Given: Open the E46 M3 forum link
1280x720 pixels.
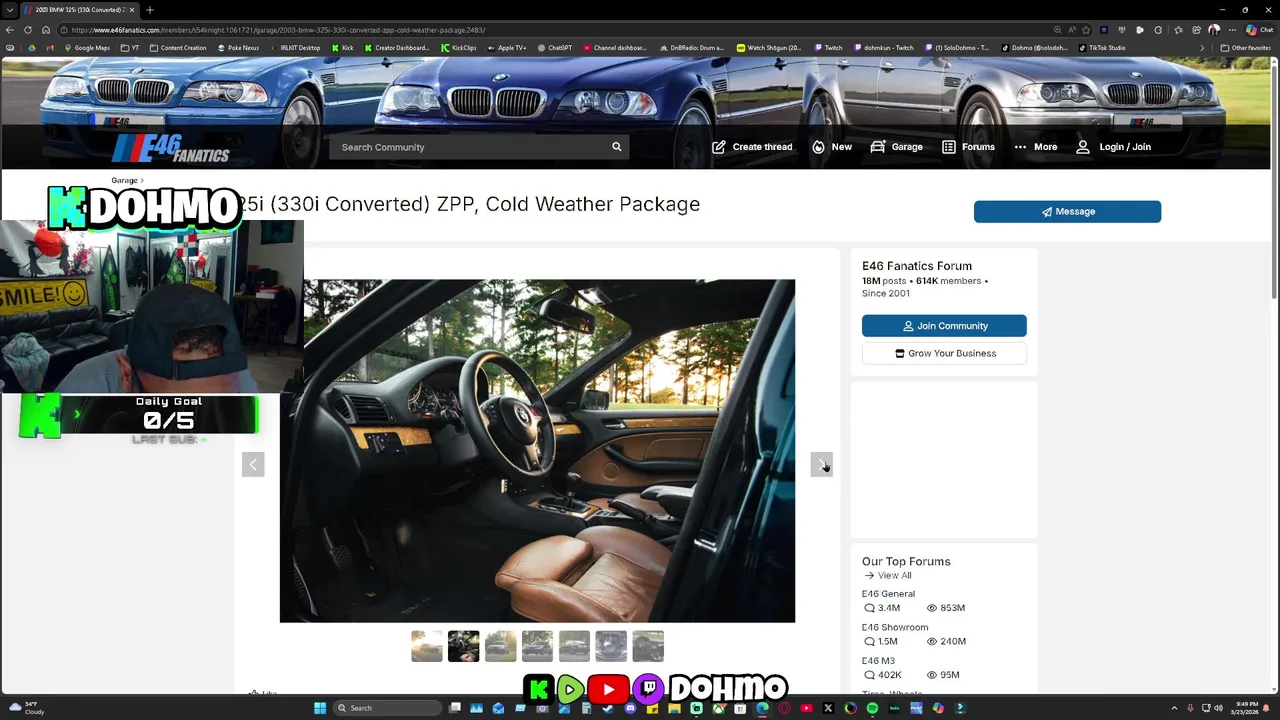Looking at the screenshot, I should pos(878,661).
